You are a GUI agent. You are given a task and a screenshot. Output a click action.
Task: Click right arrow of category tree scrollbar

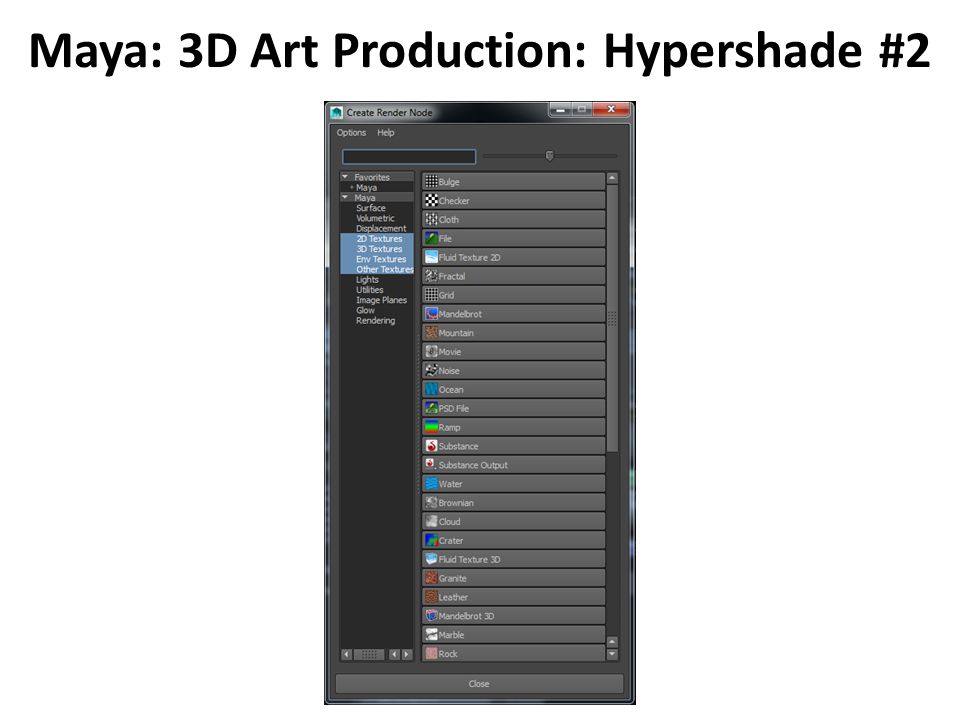click(407, 654)
